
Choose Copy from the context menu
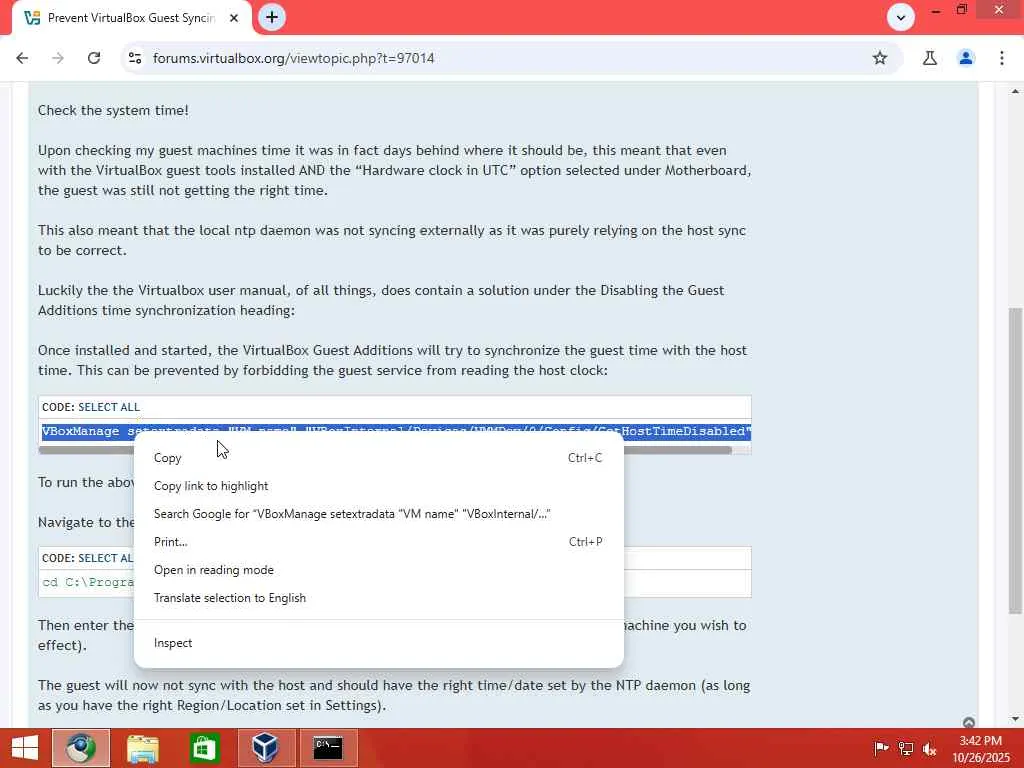(378, 458)
